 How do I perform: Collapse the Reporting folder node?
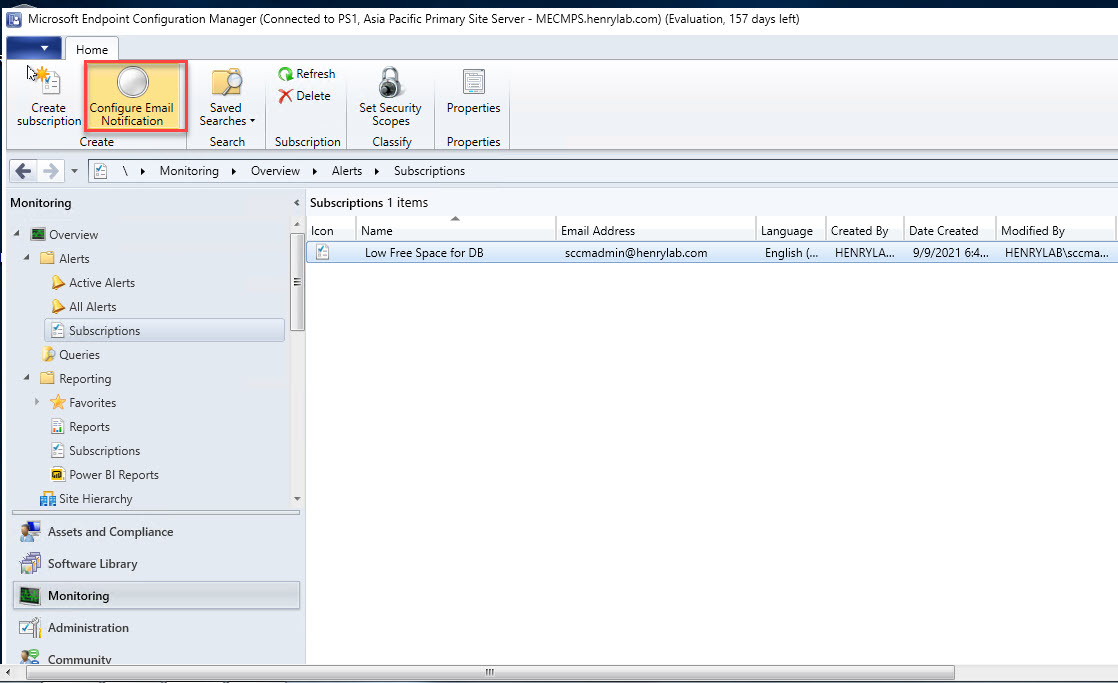[x=29, y=379]
